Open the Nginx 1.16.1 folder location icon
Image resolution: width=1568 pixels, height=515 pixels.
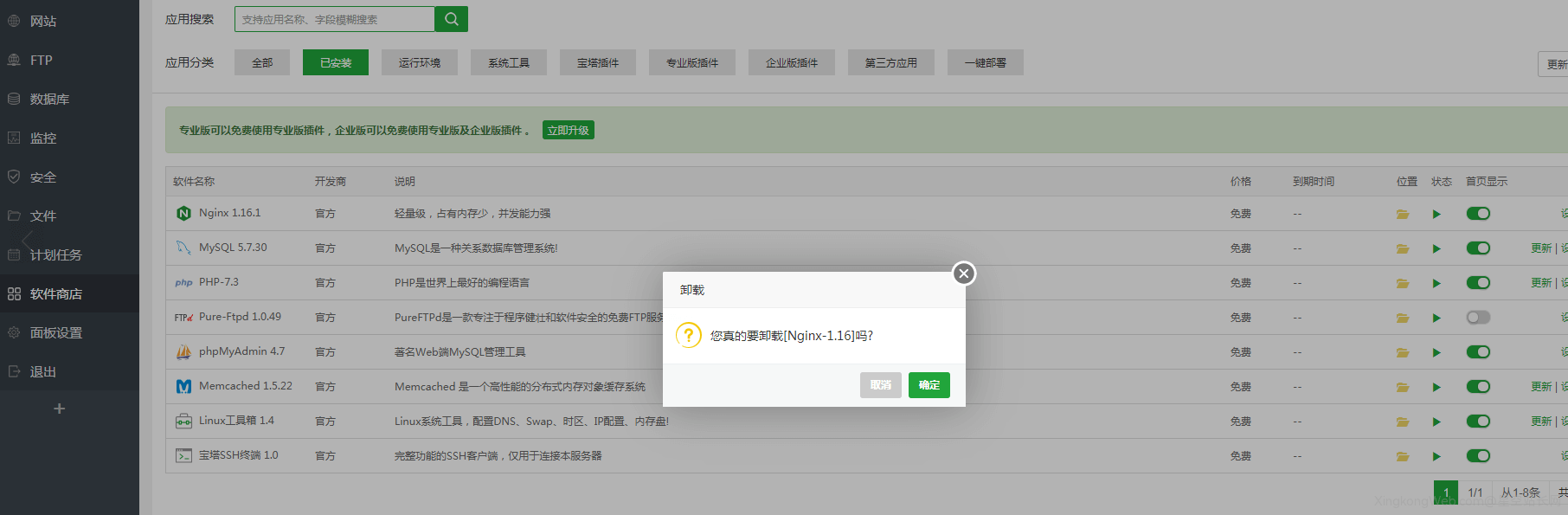click(1403, 214)
